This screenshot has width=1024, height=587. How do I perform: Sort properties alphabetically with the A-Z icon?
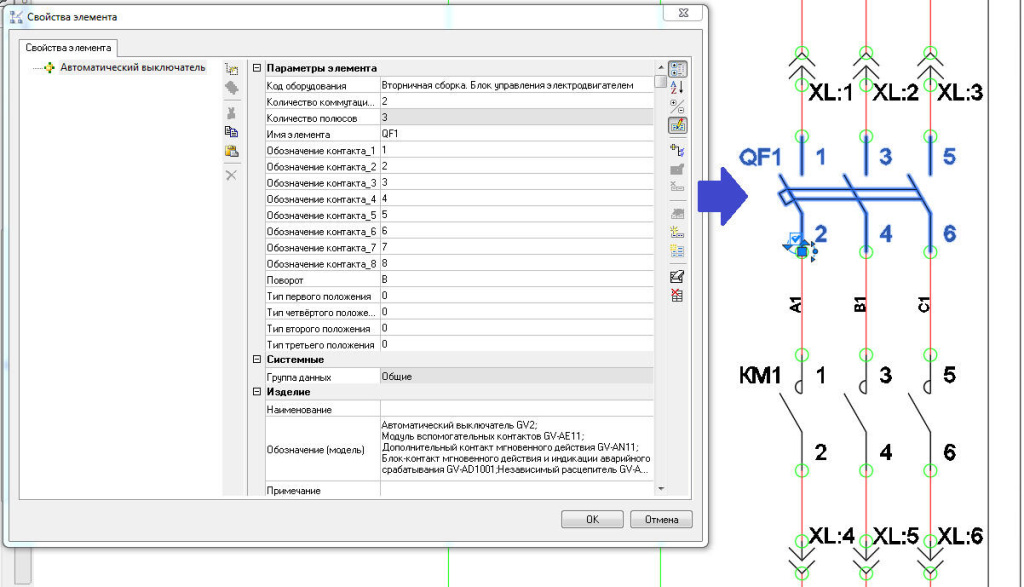pos(677,88)
